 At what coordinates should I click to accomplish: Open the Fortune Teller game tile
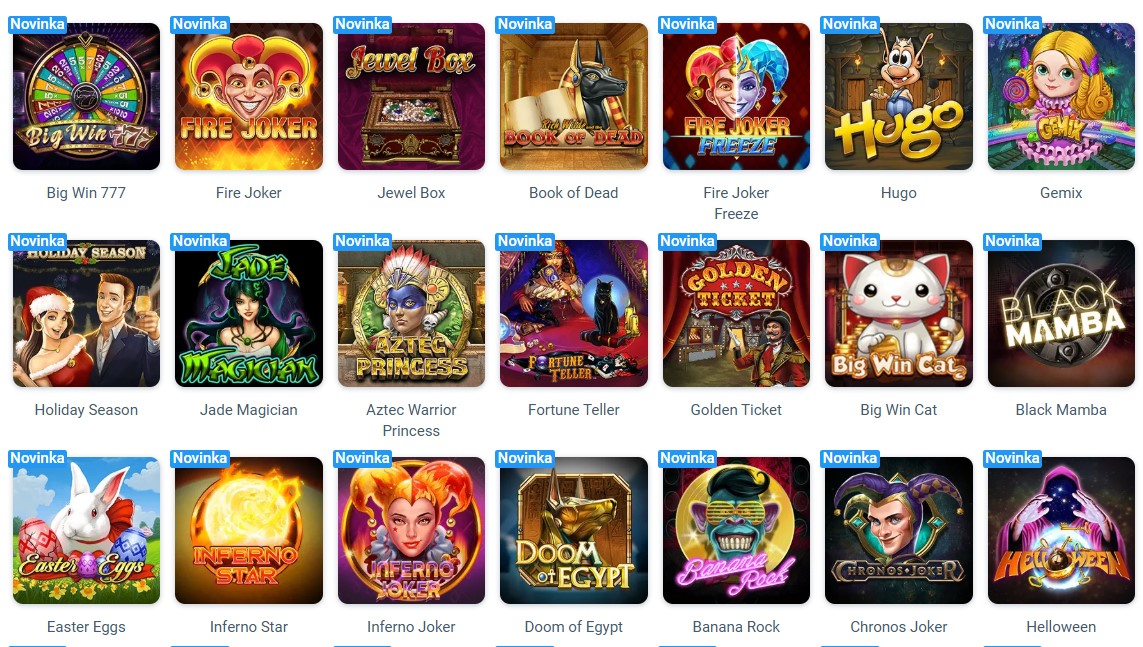point(574,313)
